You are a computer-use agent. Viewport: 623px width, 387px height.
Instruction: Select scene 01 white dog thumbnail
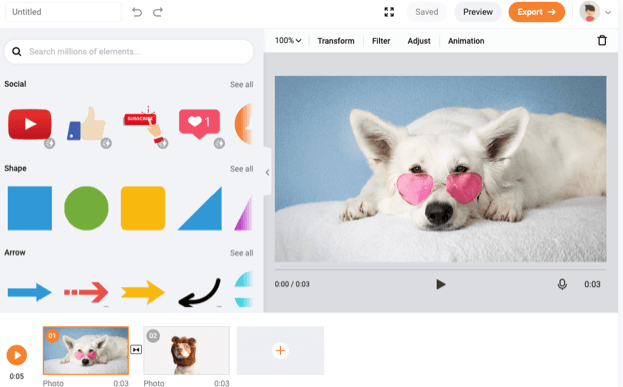coord(86,350)
